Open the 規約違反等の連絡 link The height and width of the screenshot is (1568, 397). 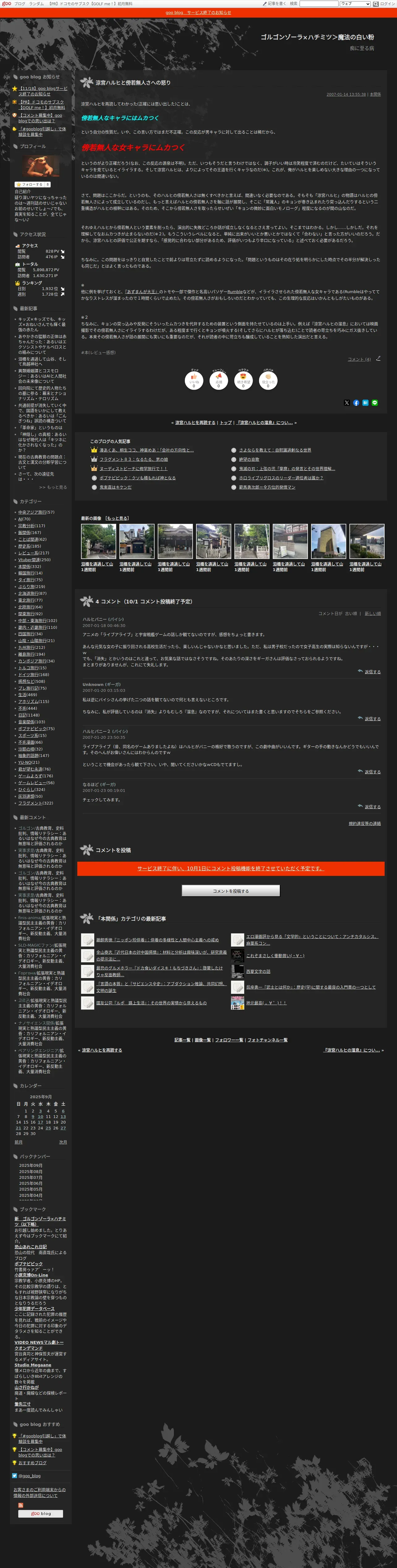click(365, 824)
